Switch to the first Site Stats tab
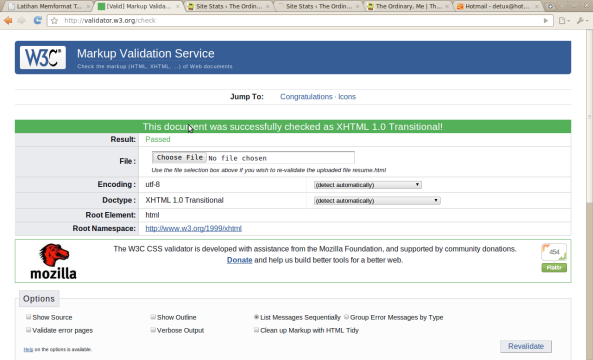 tap(229, 6)
